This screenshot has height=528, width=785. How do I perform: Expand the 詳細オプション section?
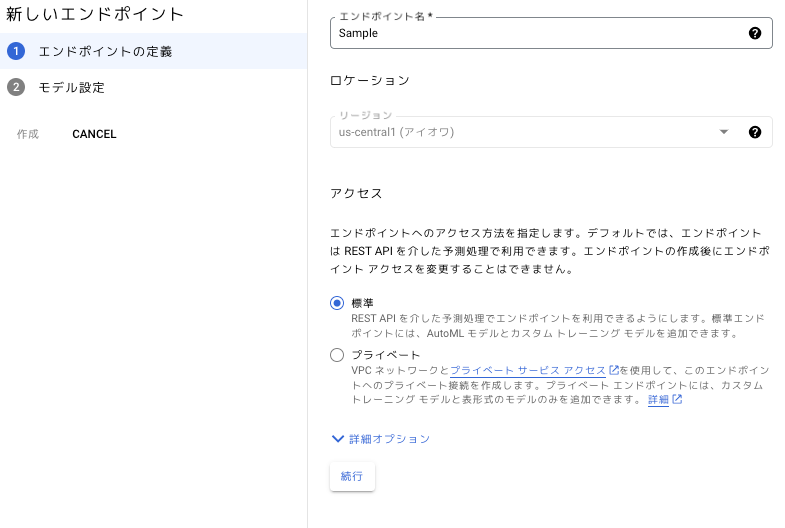click(389, 439)
